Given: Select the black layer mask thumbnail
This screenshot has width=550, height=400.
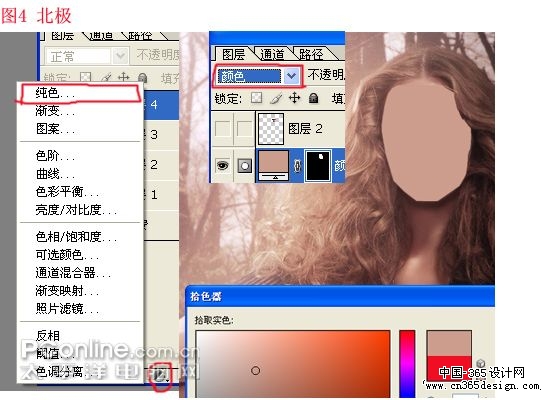Looking at the screenshot, I should [318, 166].
